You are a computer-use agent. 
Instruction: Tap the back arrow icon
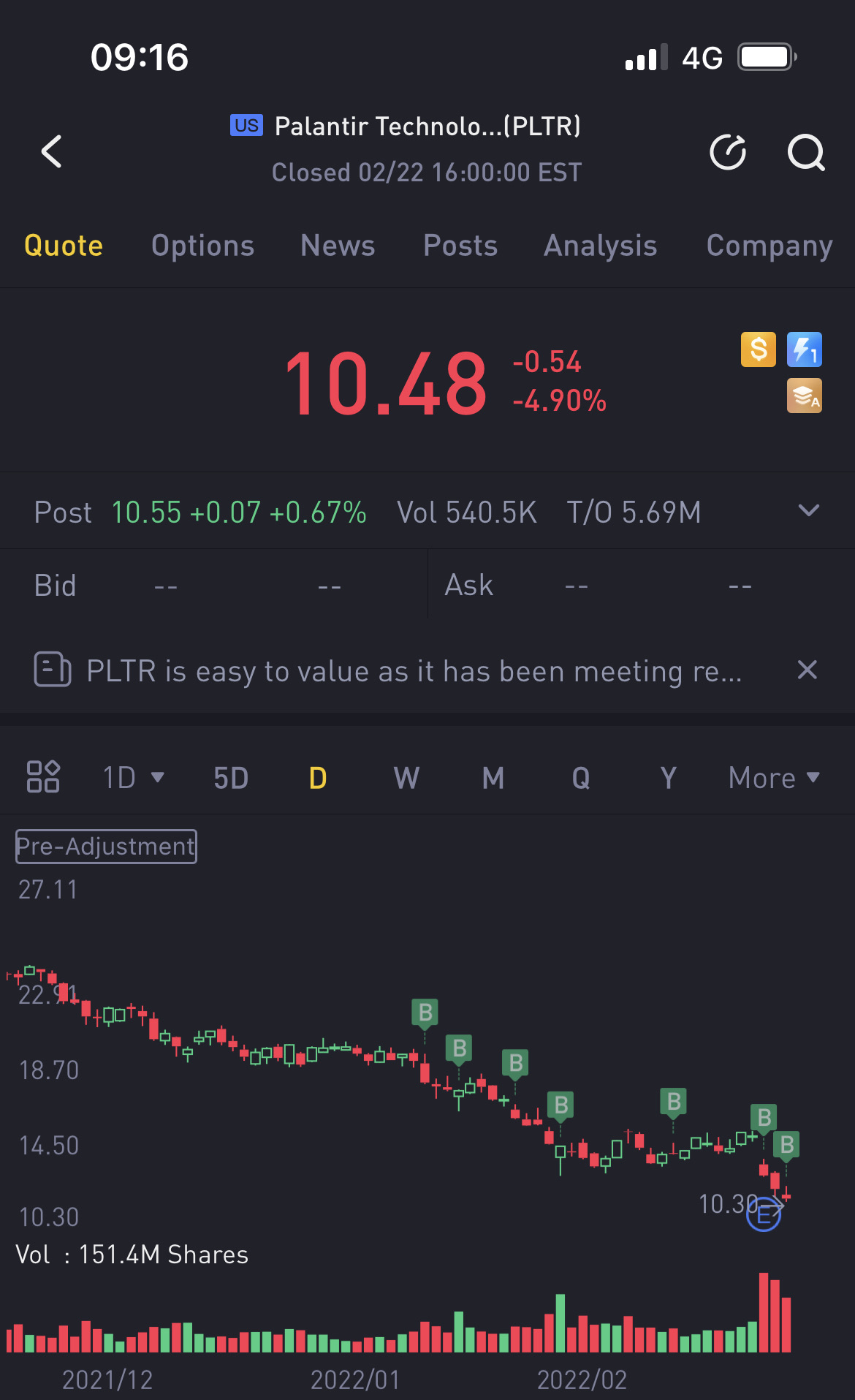click(x=52, y=151)
